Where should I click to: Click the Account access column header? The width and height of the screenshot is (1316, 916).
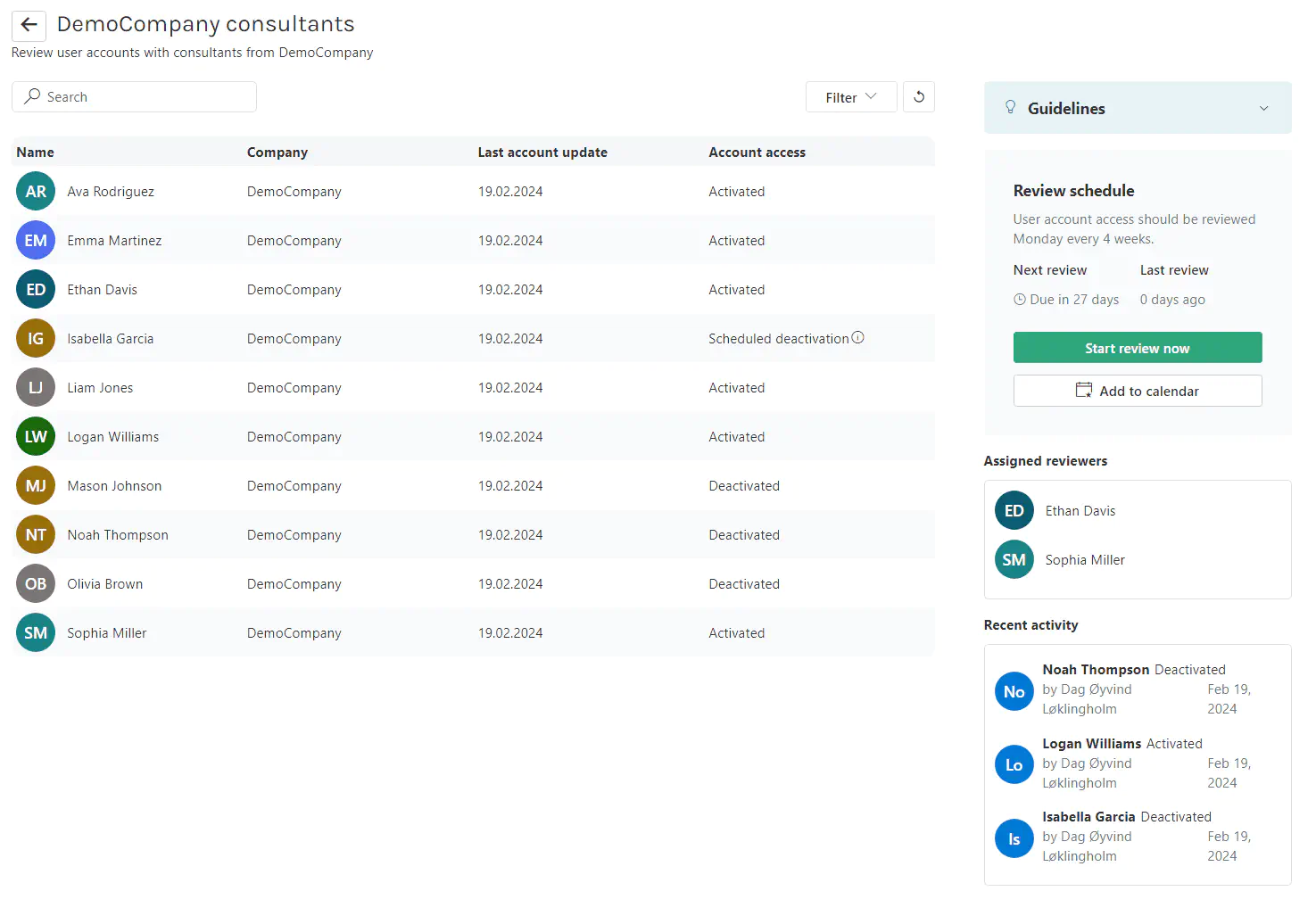point(757,152)
